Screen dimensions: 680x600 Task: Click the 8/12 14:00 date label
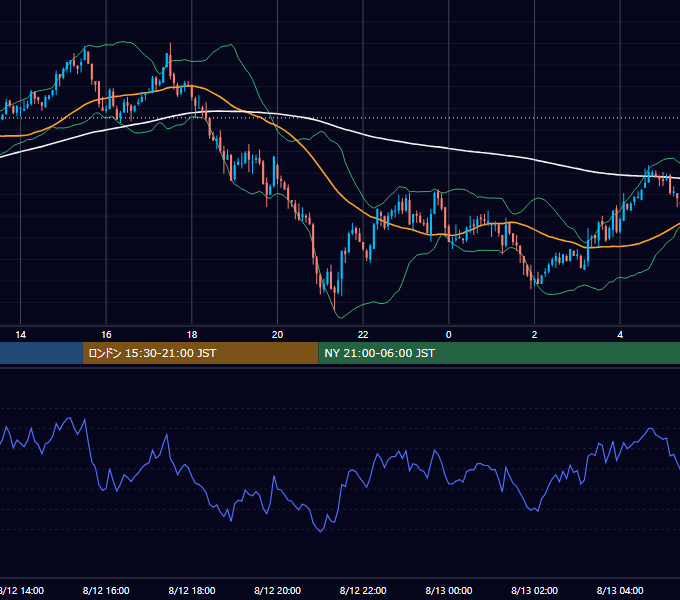point(22,590)
